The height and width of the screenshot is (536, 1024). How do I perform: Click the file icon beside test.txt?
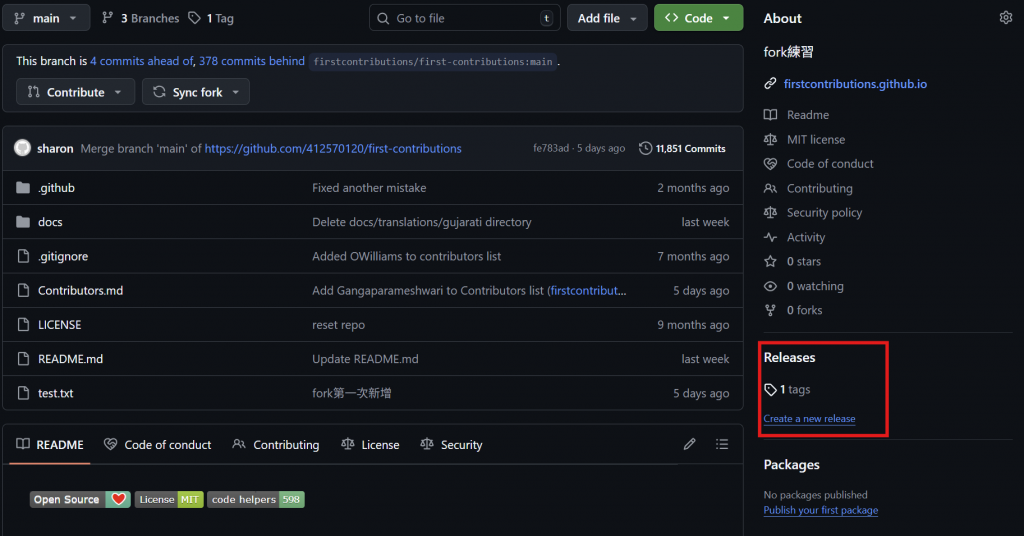[23, 393]
